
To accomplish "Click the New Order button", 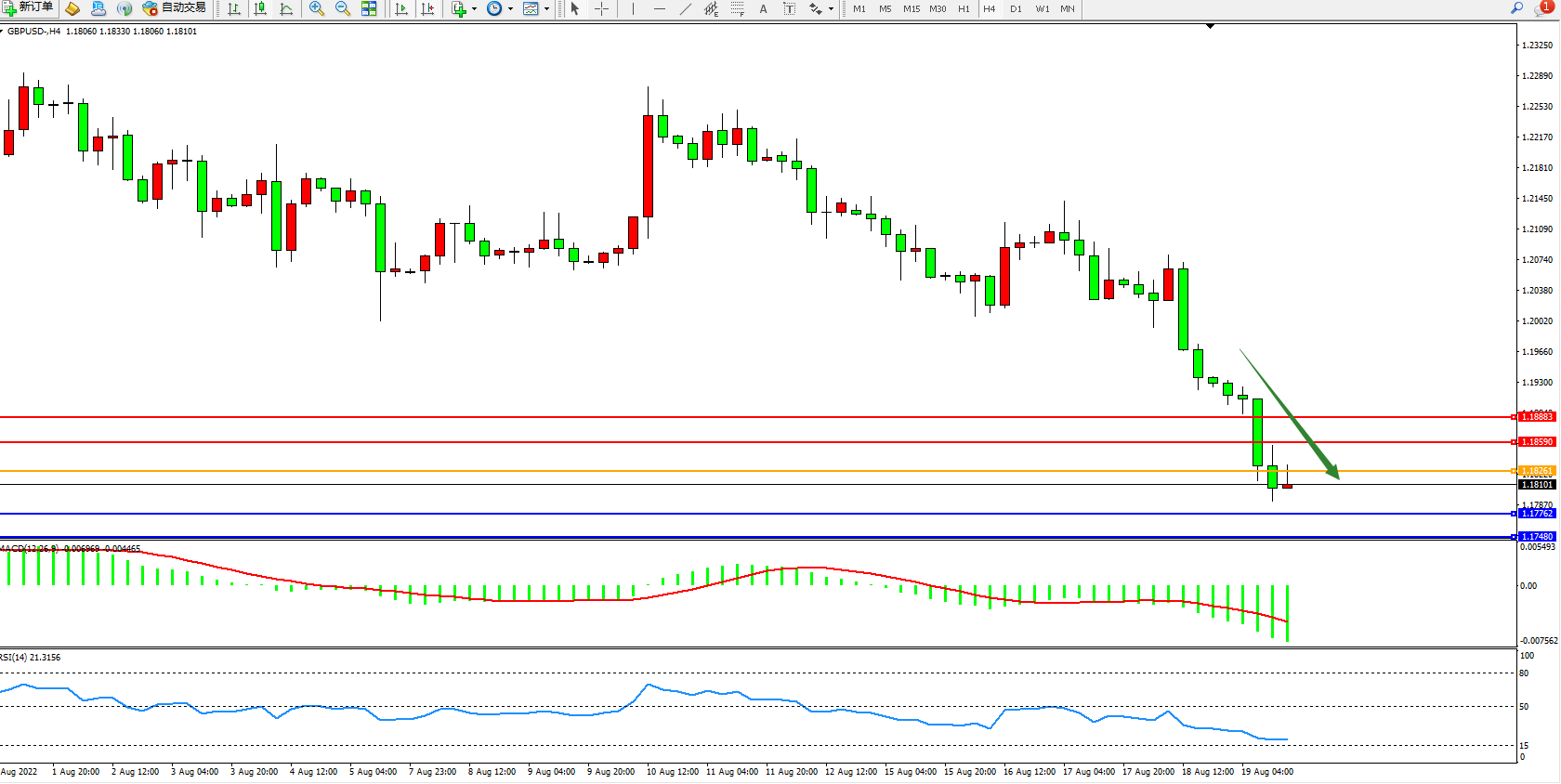I will point(28,8).
